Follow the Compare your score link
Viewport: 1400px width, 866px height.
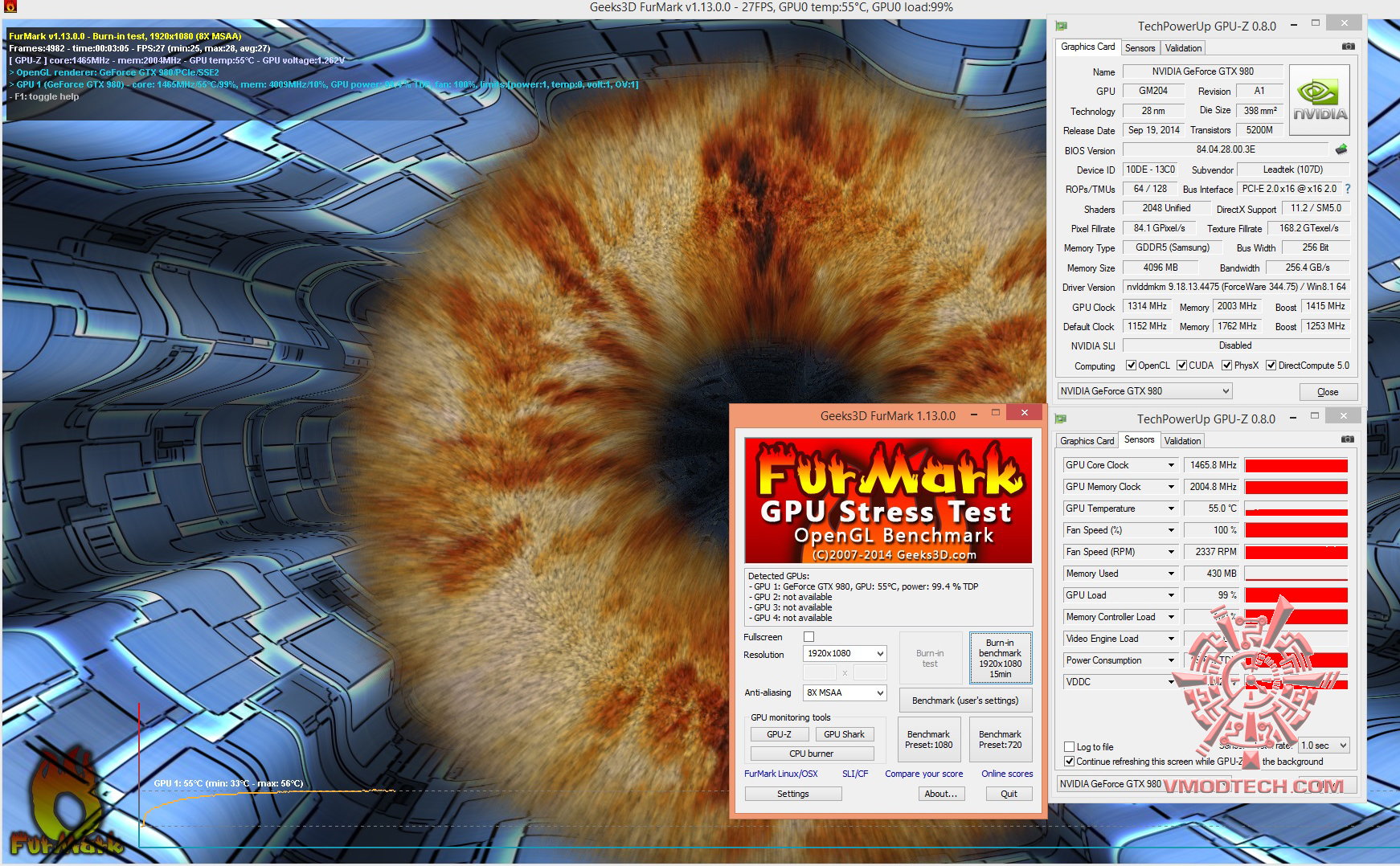click(924, 774)
